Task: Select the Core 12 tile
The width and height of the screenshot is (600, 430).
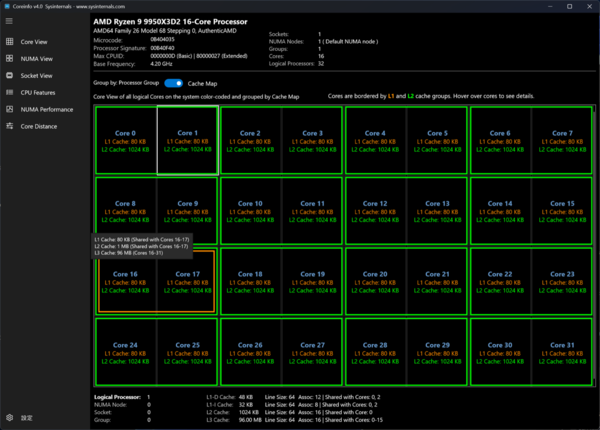Action: click(375, 210)
